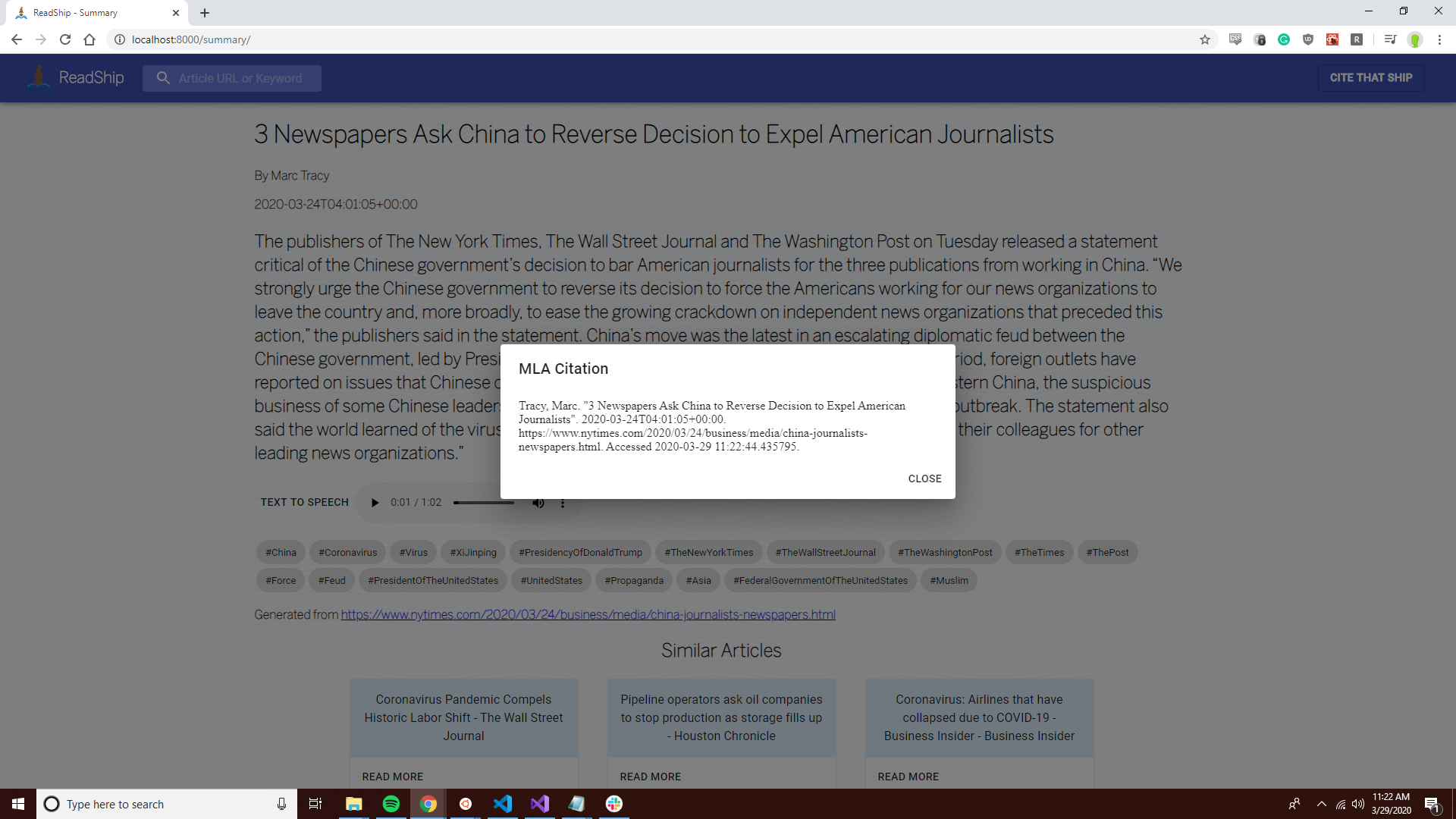Open the nytimes.com source article link
1456x819 pixels.
click(x=588, y=614)
